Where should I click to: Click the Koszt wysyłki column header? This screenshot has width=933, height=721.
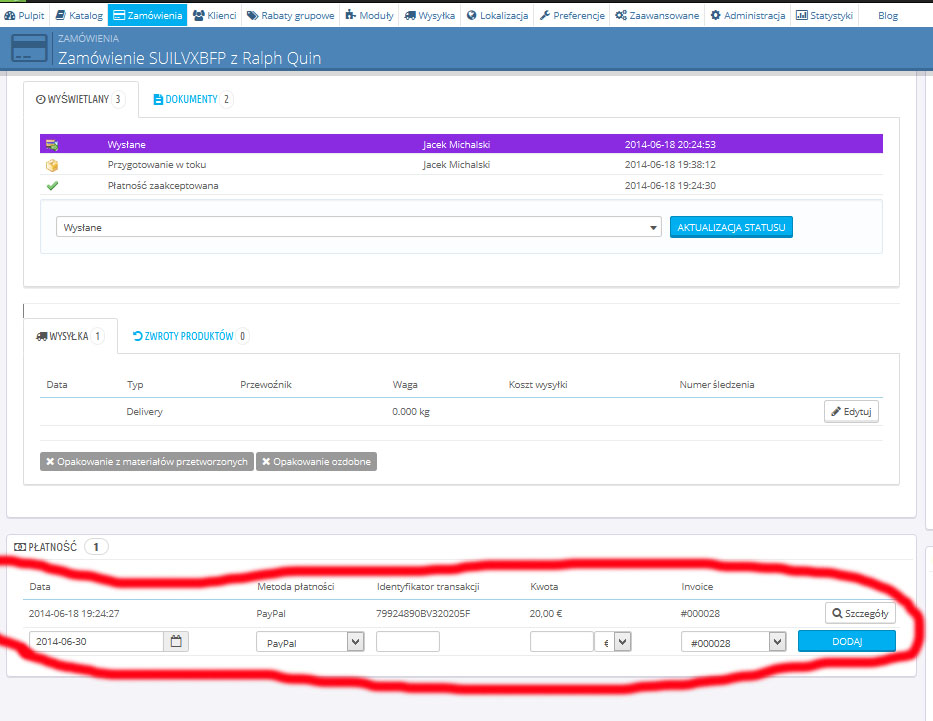[x=538, y=385]
